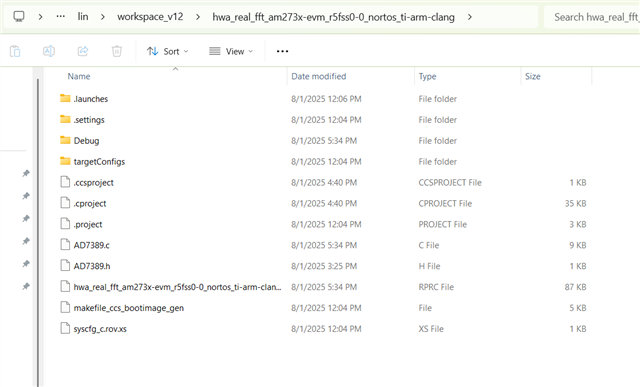Expand the breadcrumb chevron after the monitor icon

pyautogui.click(x=40, y=17)
